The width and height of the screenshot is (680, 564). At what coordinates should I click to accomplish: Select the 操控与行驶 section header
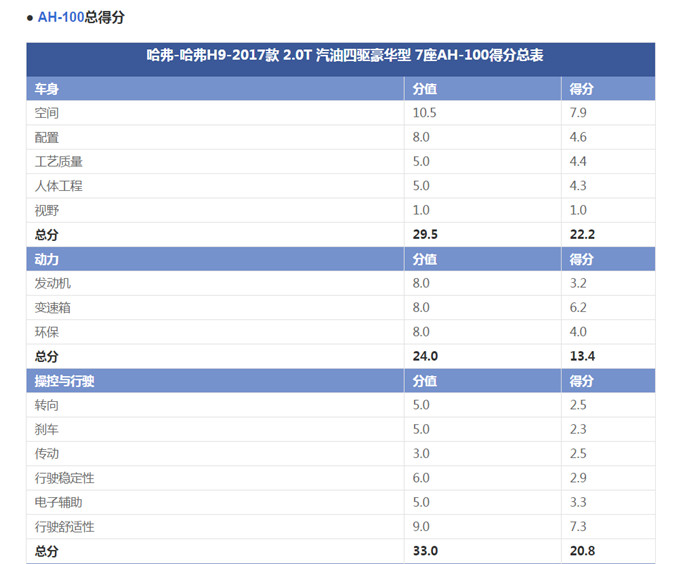tap(64, 381)
